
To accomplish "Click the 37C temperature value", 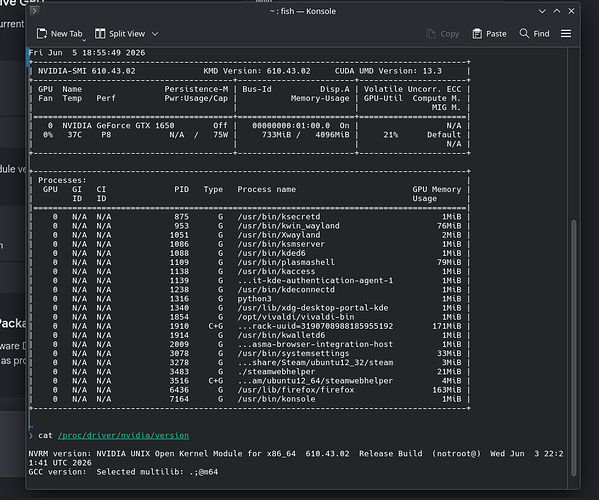I will point(74,135).
